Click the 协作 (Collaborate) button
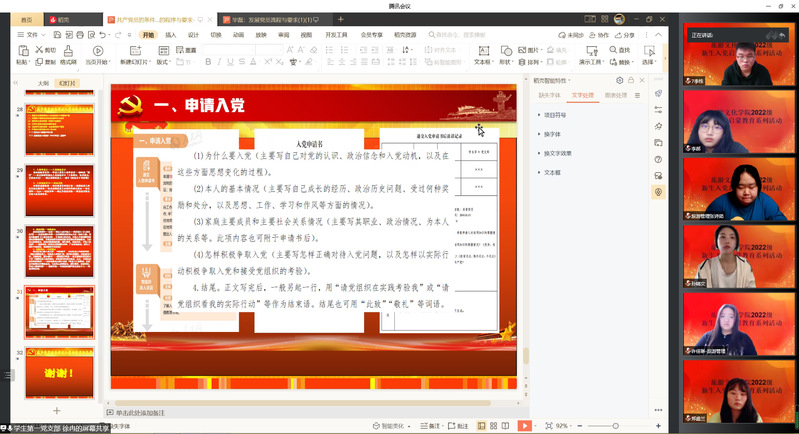 coord(599,34)
